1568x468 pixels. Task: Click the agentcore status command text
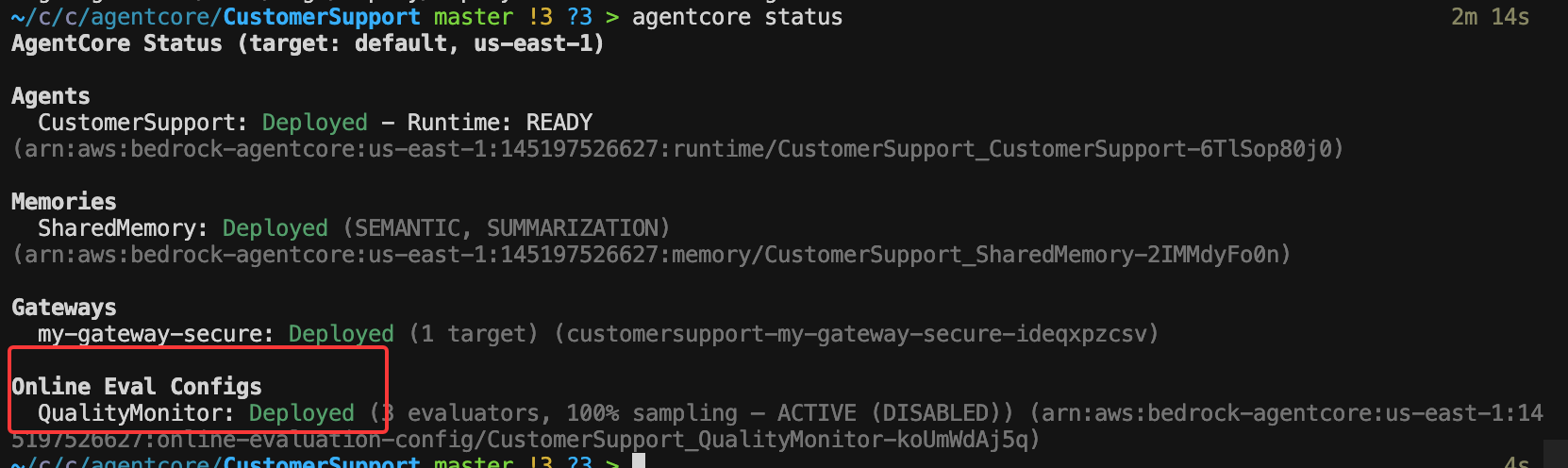(737, 17)
